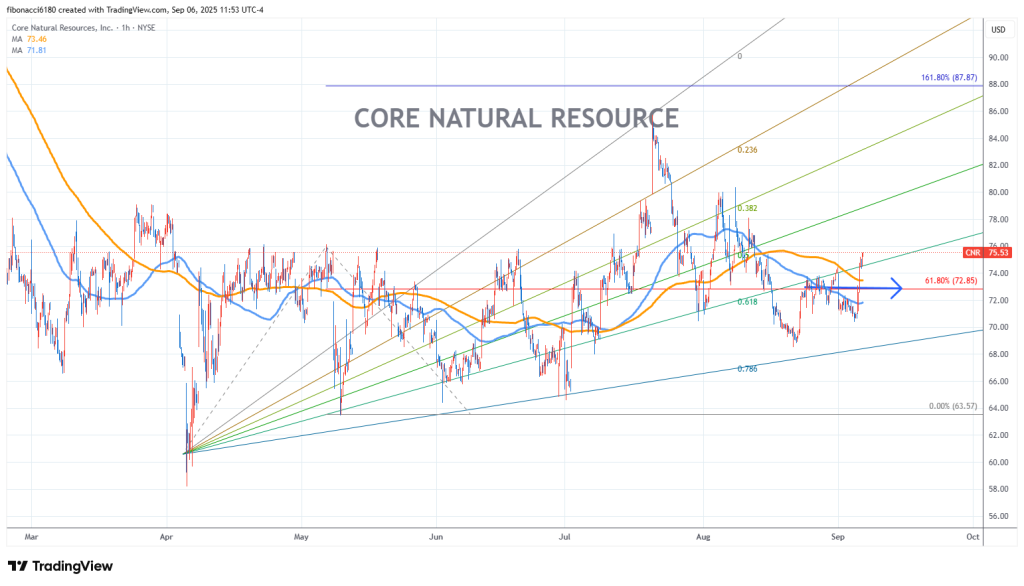Click the 0.382 Fib fan line label
This screenshot has width=1024, height=586.
[x=745, y=209]
